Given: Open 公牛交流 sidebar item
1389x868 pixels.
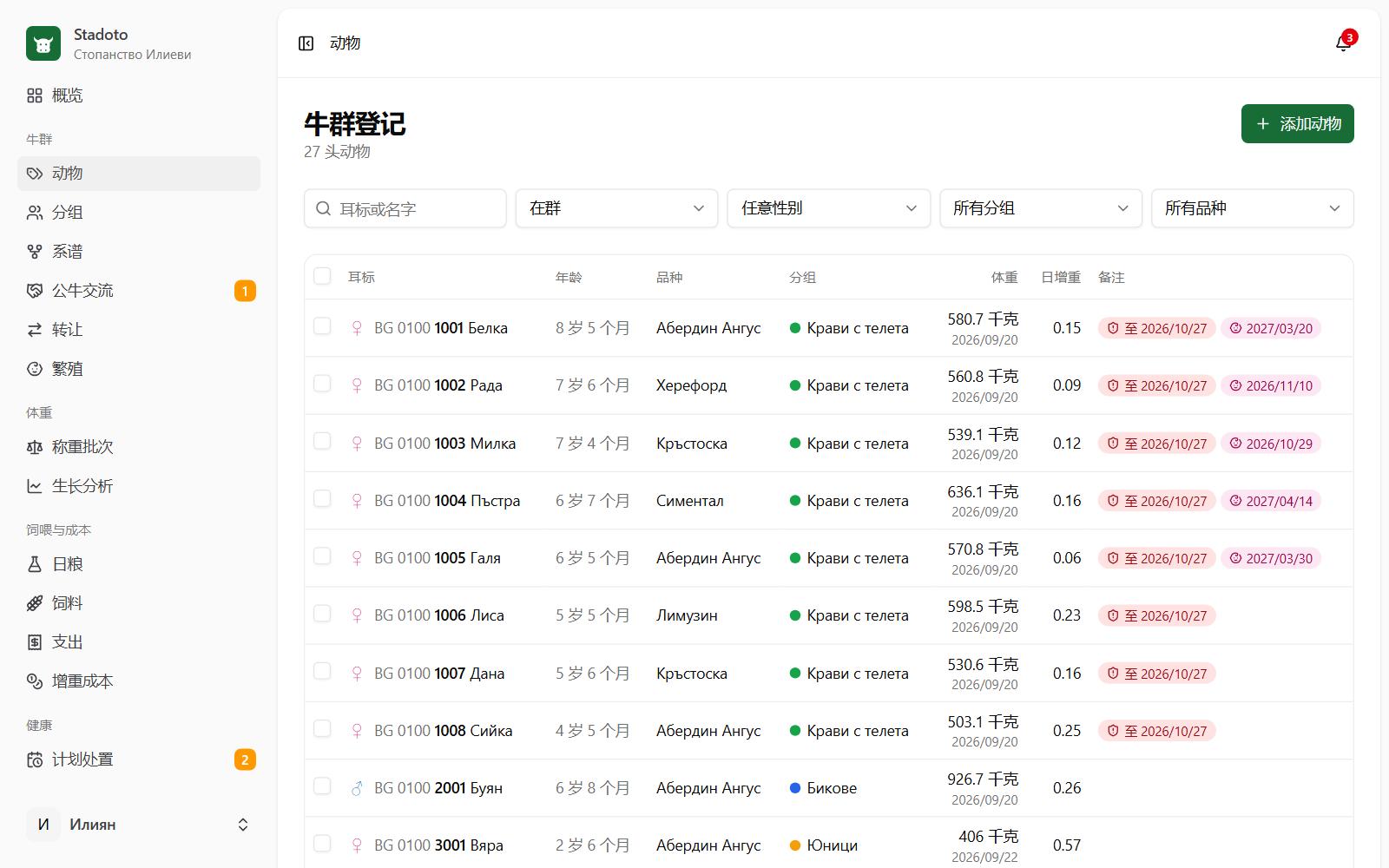Looking at the screenshot, I should [x=139, y=291].
